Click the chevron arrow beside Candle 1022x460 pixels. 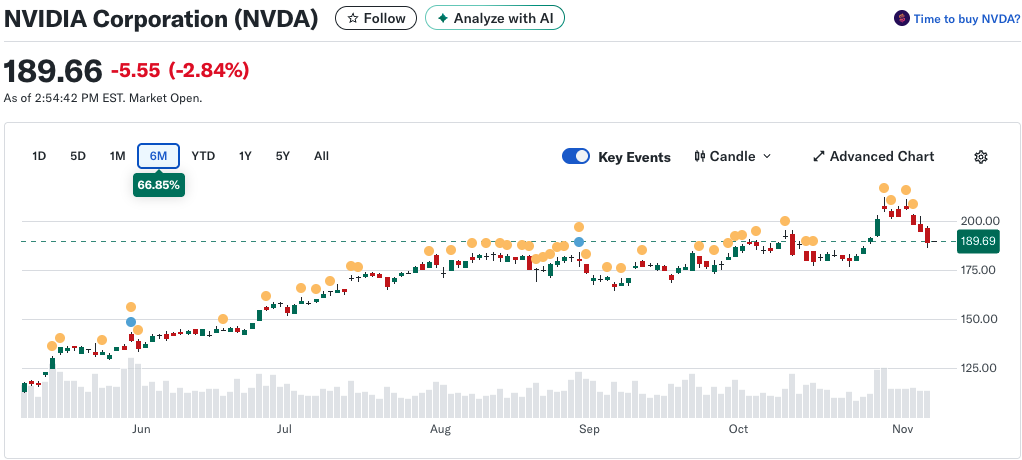pyautogui.click(x=766, y=156)
